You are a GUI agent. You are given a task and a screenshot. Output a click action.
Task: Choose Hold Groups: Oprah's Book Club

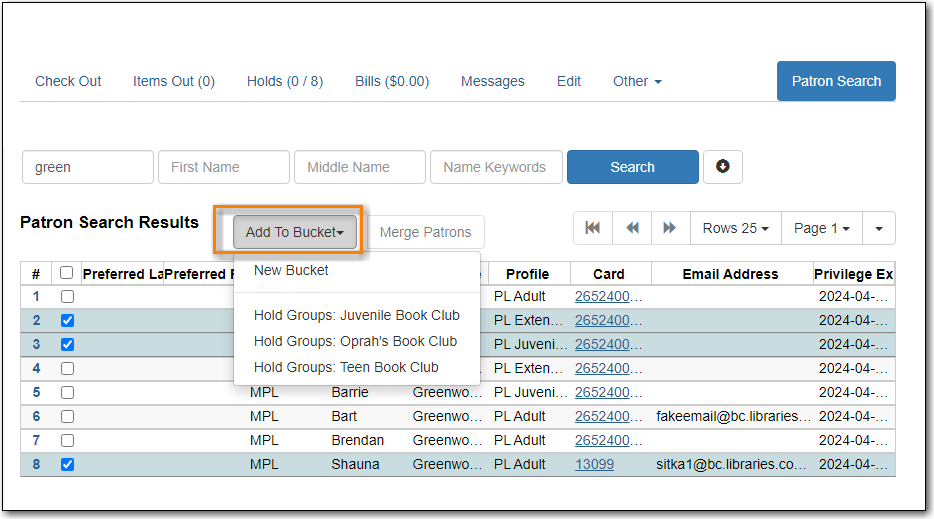coord(356,341)
